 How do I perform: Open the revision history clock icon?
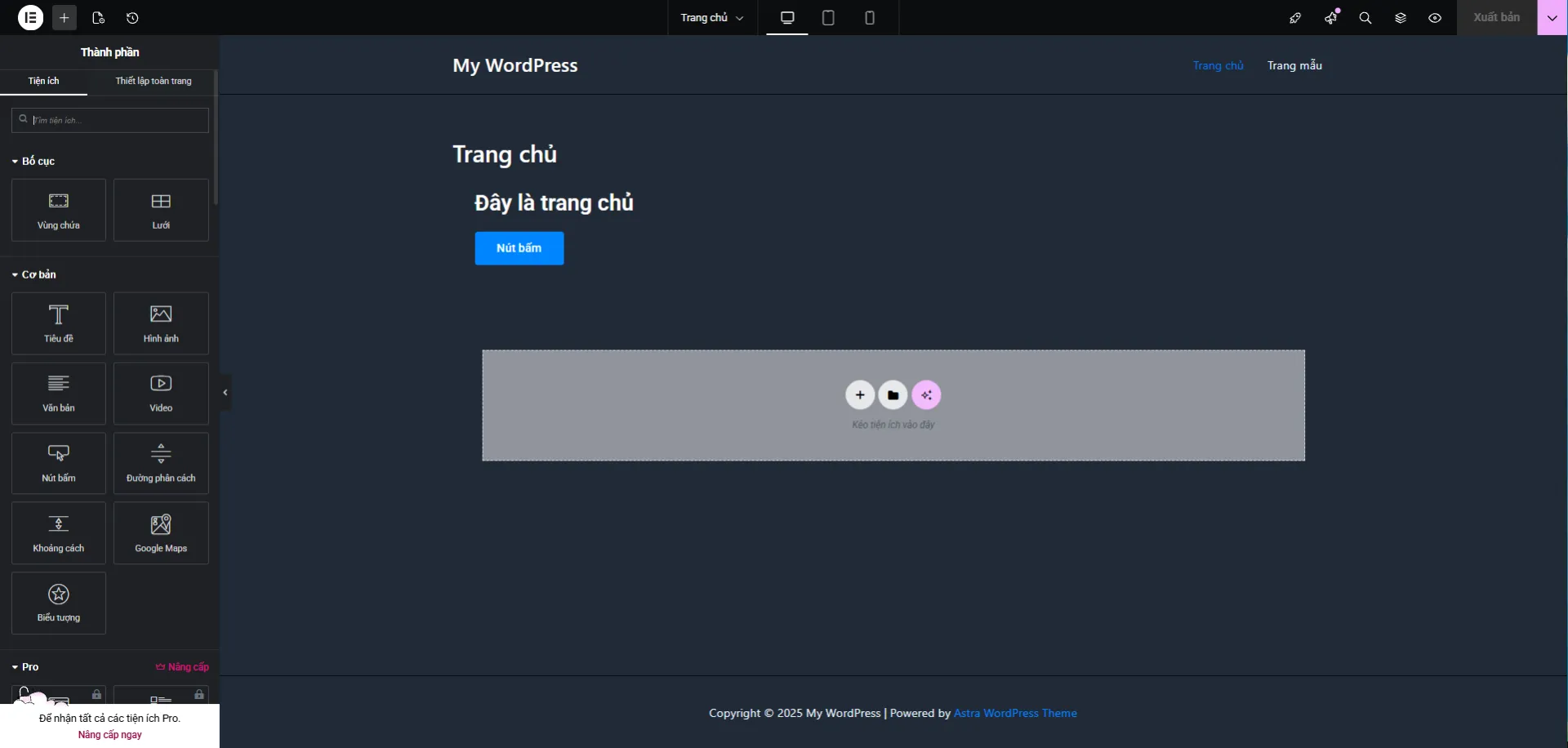pos(132,18)
